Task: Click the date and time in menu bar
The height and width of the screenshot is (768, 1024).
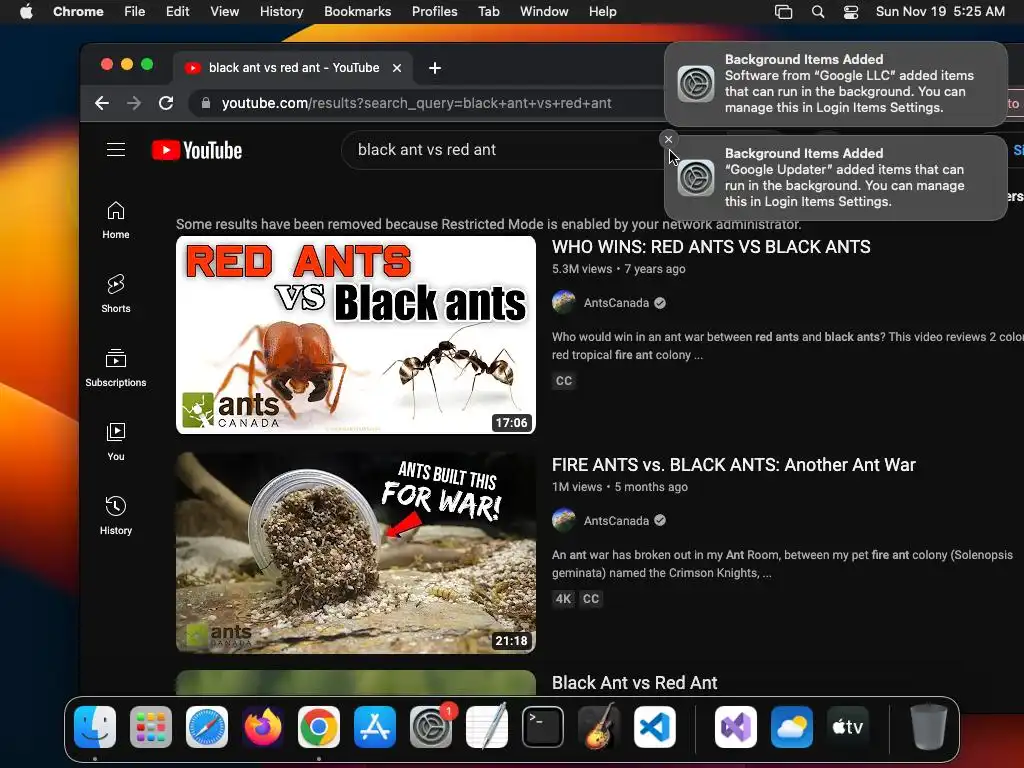Action: (940, 12)
